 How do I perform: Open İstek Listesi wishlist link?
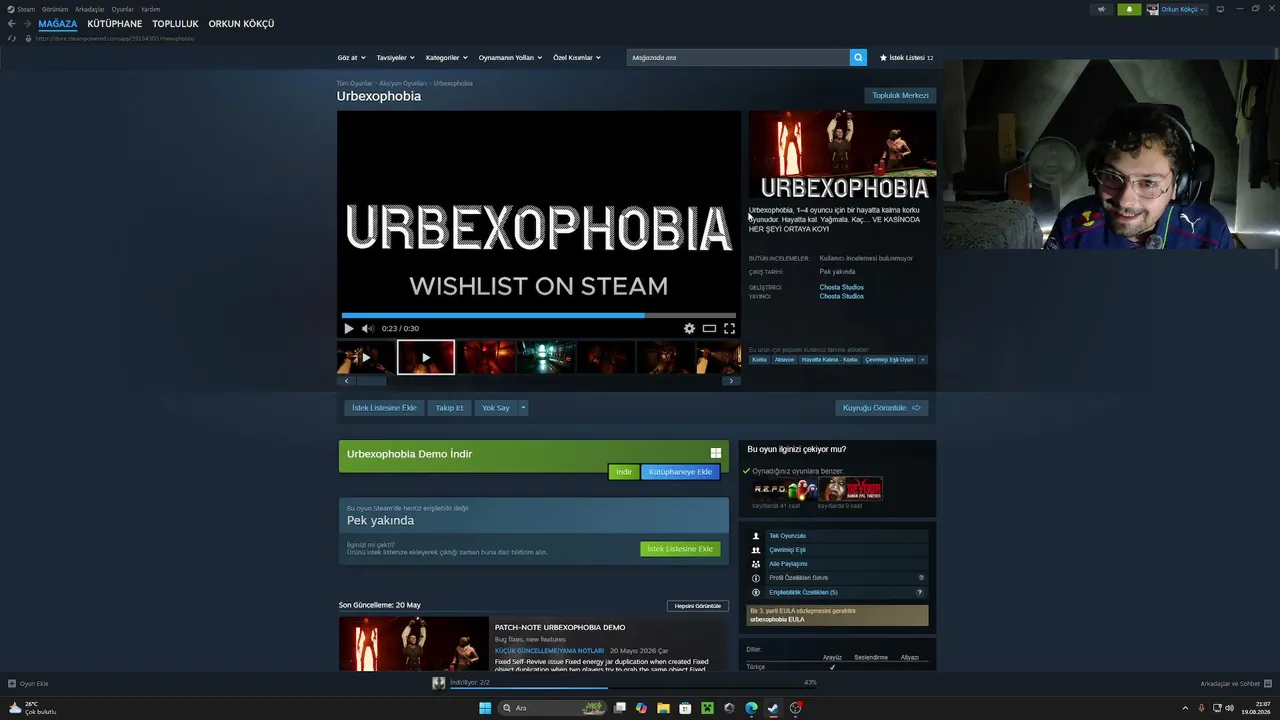[x=906, y=58]
